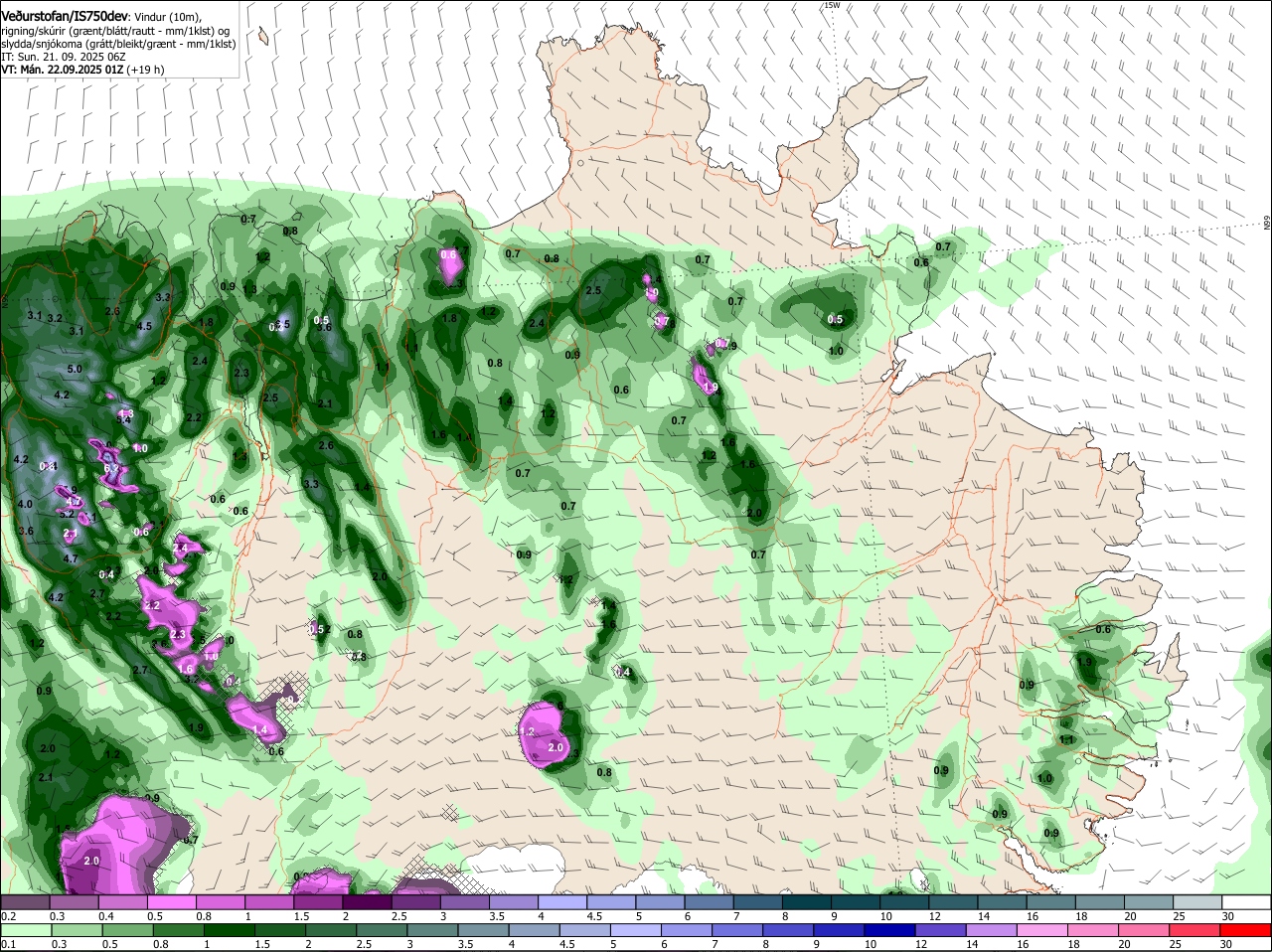Click the '4.5' value on the map beside 3.3
1272x952 pixels.
click(x=144, y=326)
